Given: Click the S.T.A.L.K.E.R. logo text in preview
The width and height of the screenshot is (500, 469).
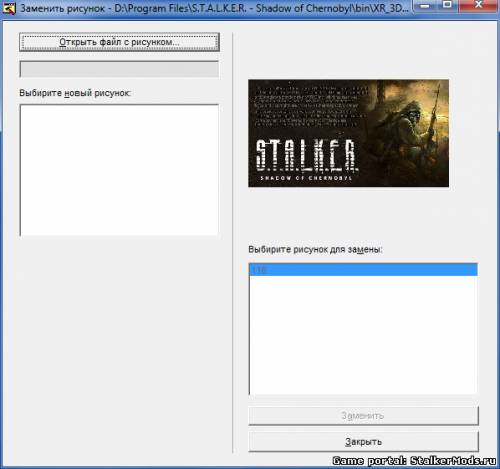Looking at the screenshot, I should coord(305,155).
